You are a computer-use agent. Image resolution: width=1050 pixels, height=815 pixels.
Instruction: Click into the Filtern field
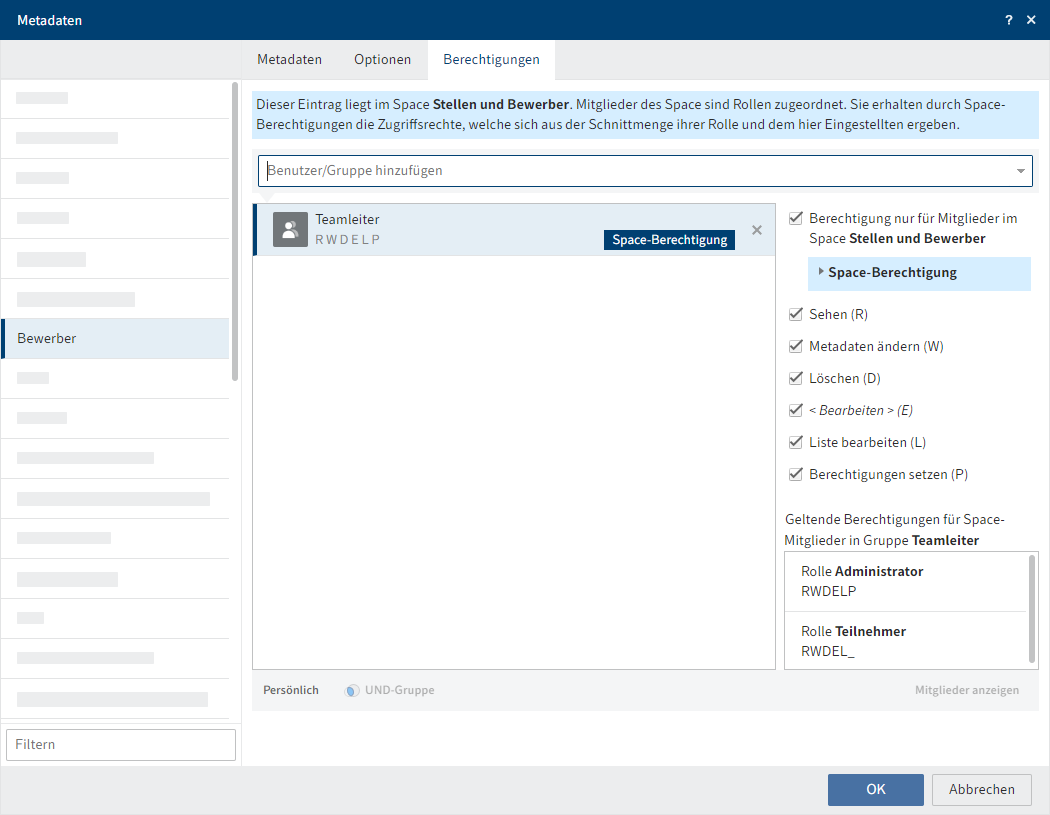pos(121,745)
